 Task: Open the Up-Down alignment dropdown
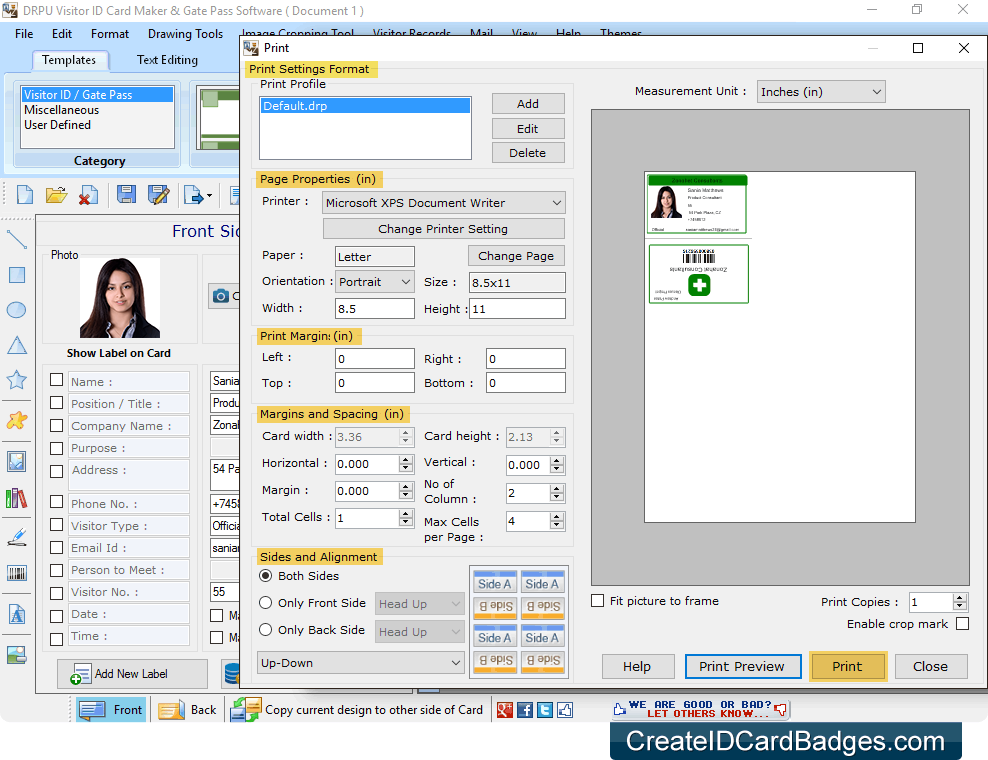[x=361, y=663]
